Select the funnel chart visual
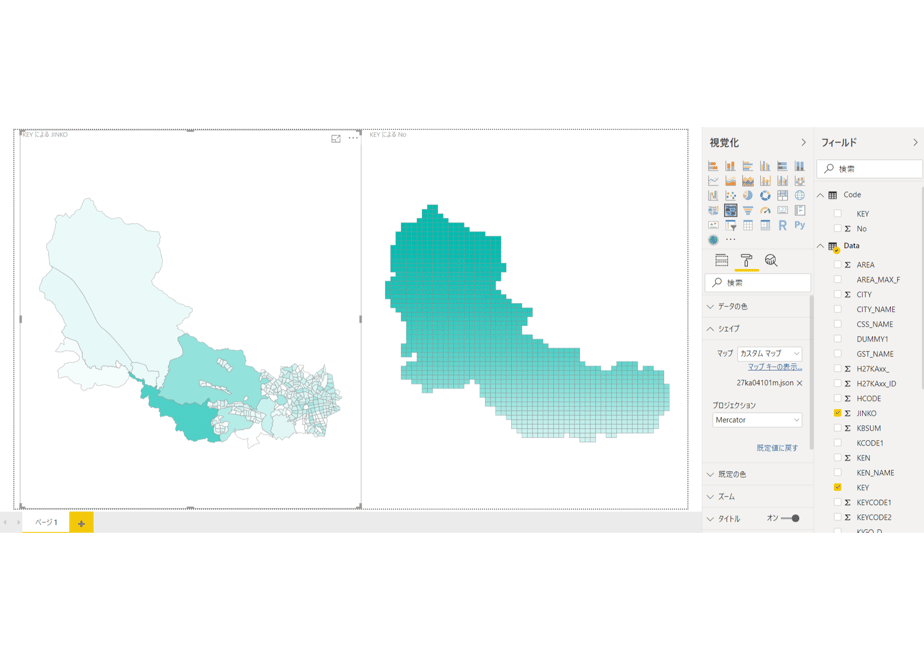Image resolution: width=924 pixels, height=660 pixels. click(x=748, y=210)
